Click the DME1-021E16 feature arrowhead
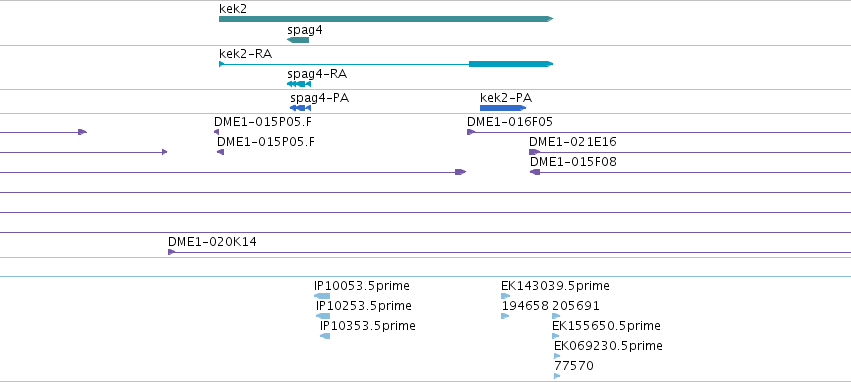 [x=534, y=152]
